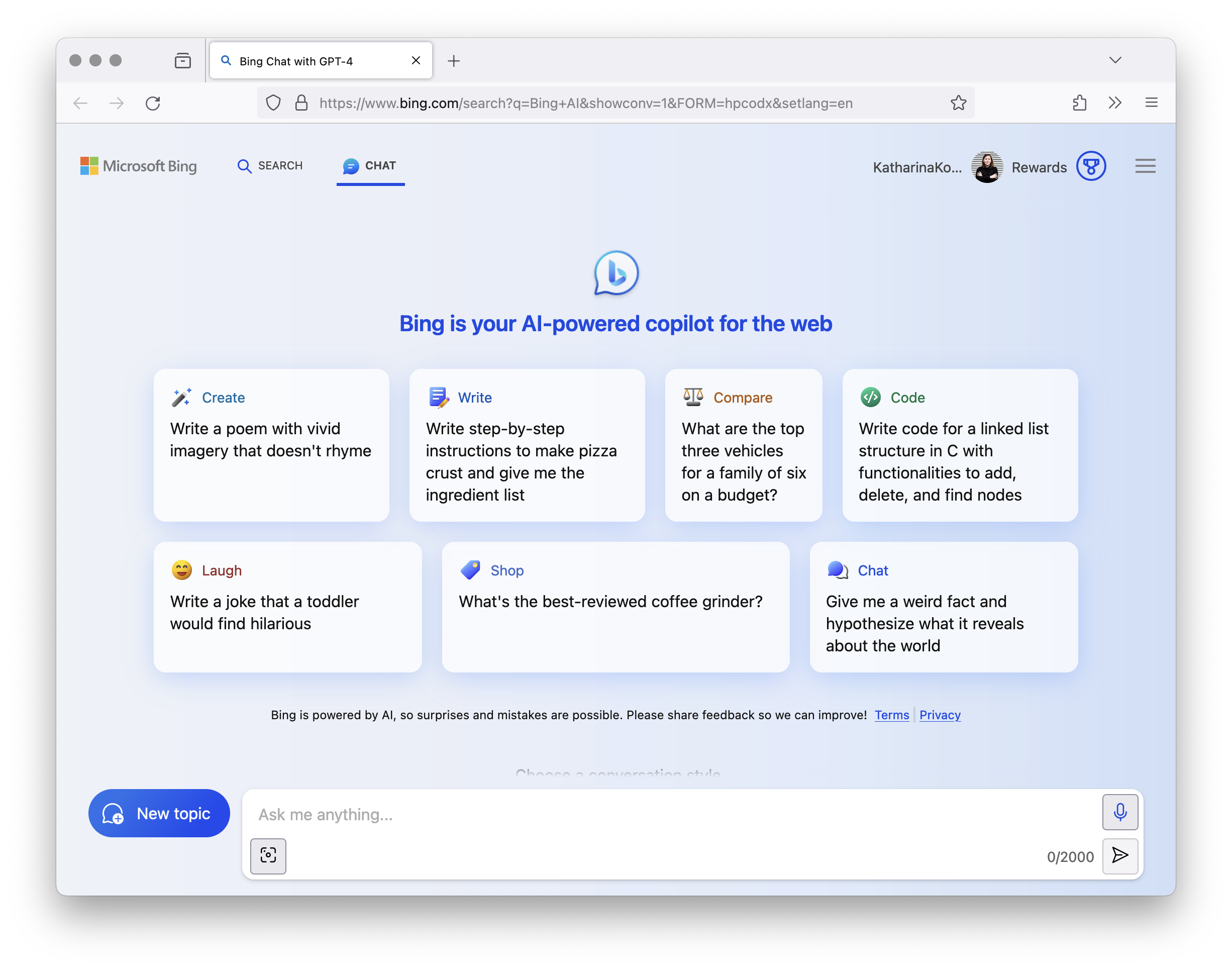The height and width of the screenshot is (970, 1232).
Task: Switch to the SEARCH tab
Action: pyautogui.click(x=270, y=166)
